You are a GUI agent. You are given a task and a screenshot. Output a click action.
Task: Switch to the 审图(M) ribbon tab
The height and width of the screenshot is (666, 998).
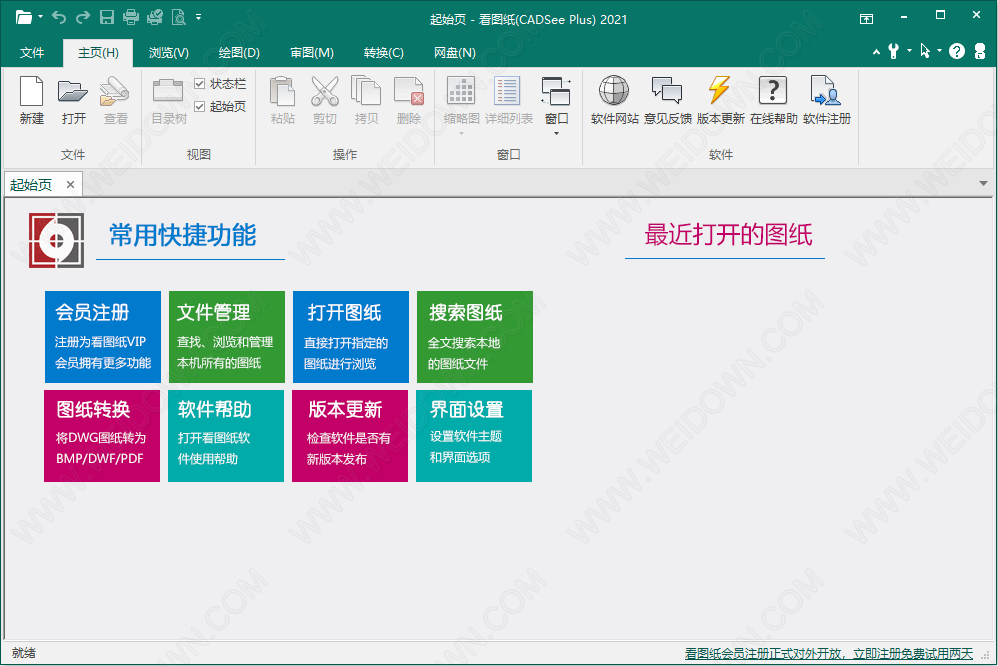pos(312,53)
